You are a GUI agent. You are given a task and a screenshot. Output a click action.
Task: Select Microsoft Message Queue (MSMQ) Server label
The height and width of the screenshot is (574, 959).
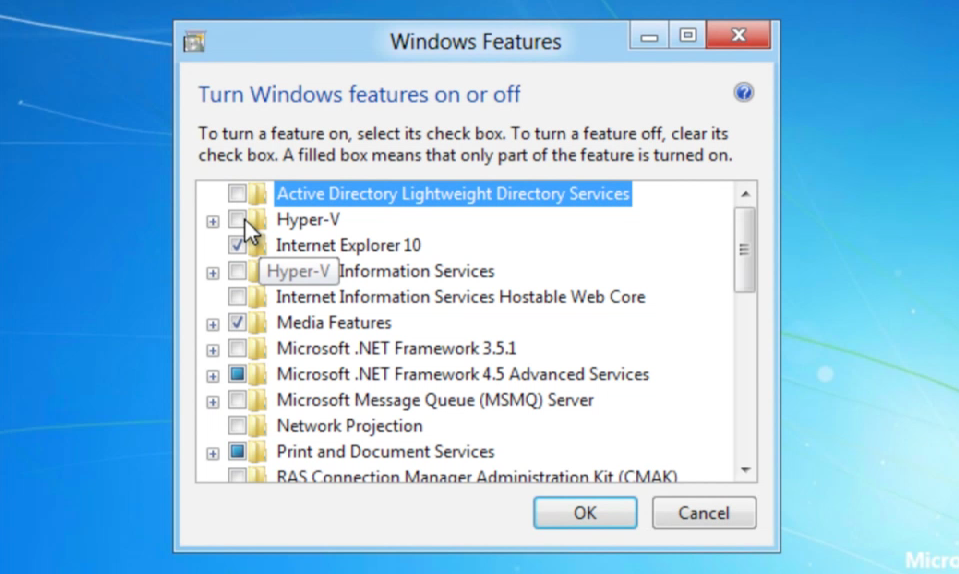435,400
